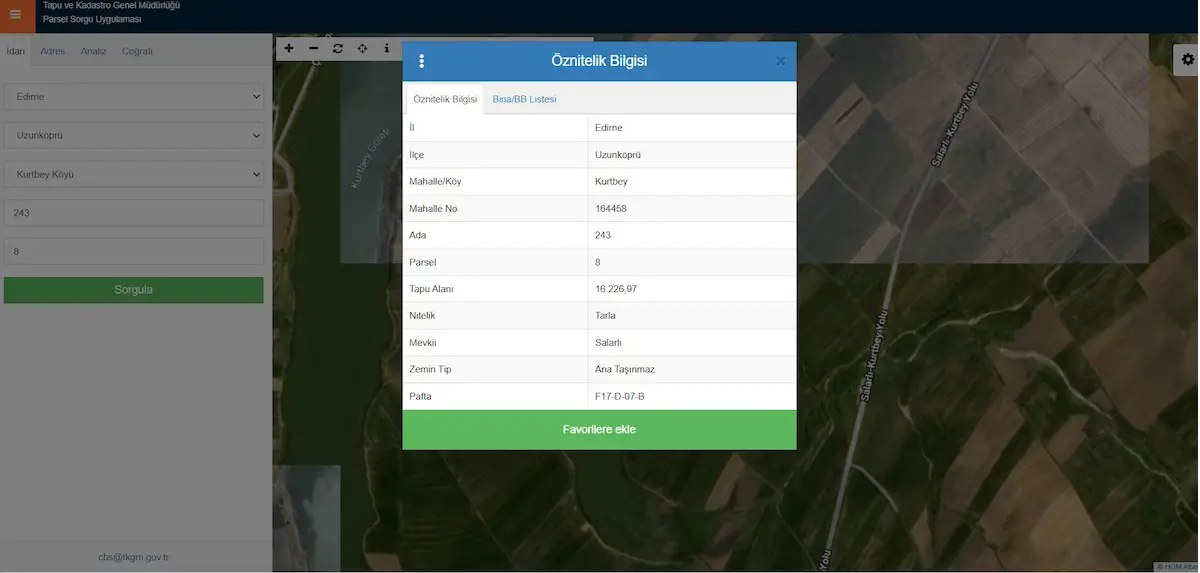1200x573 pixels.
Task: Select the Öznitelik Bilgisi tab
Action: click(445, 99)
